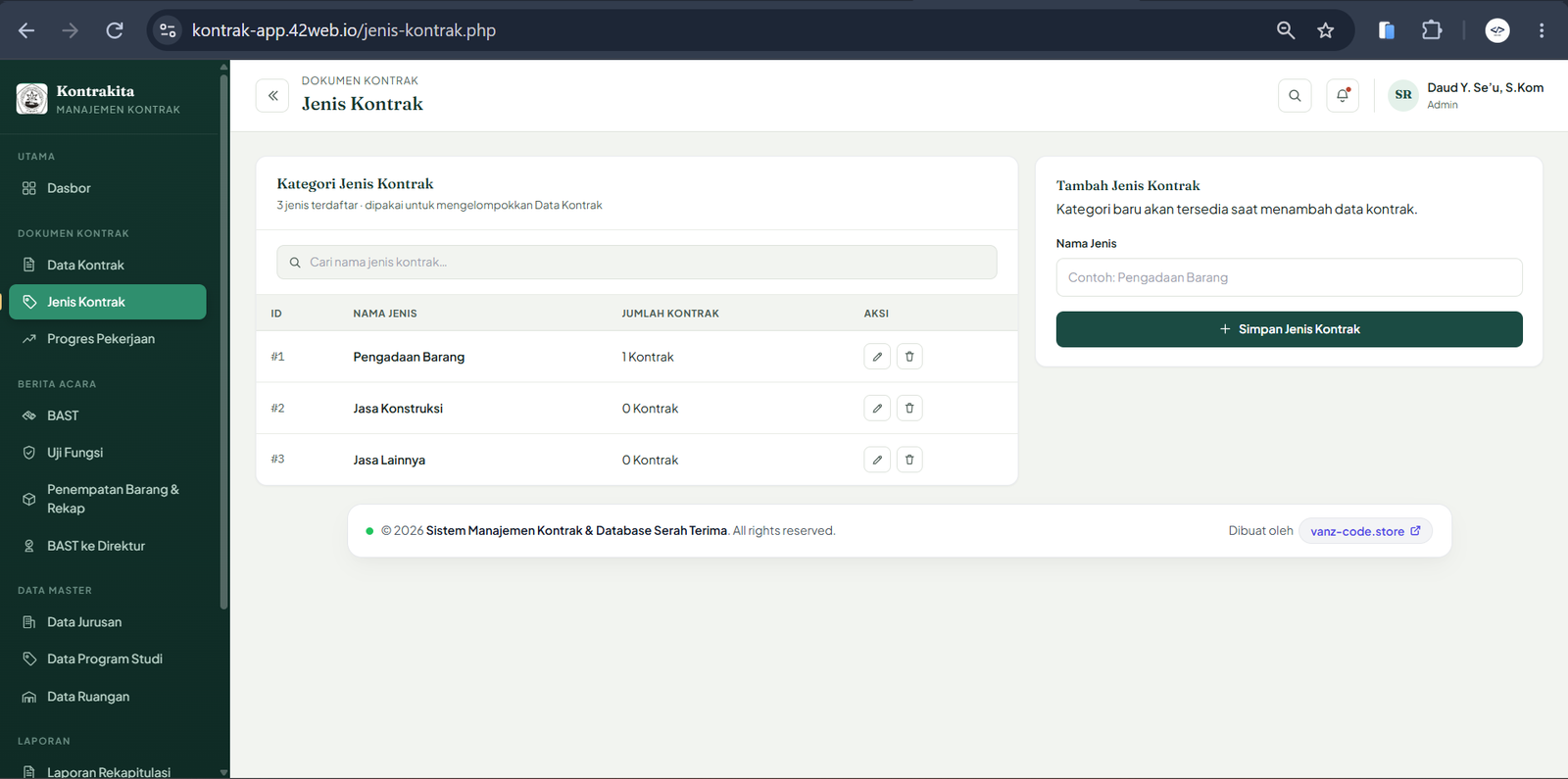
Task: Collapse the sidebar with double-chevron button
Action: (272, 96)
